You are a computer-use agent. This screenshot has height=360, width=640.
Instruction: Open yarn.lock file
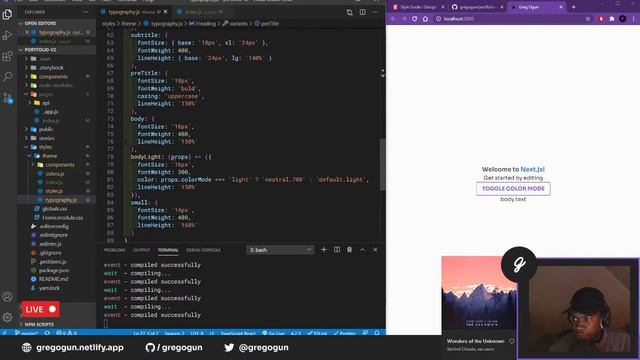coord(49,288)
